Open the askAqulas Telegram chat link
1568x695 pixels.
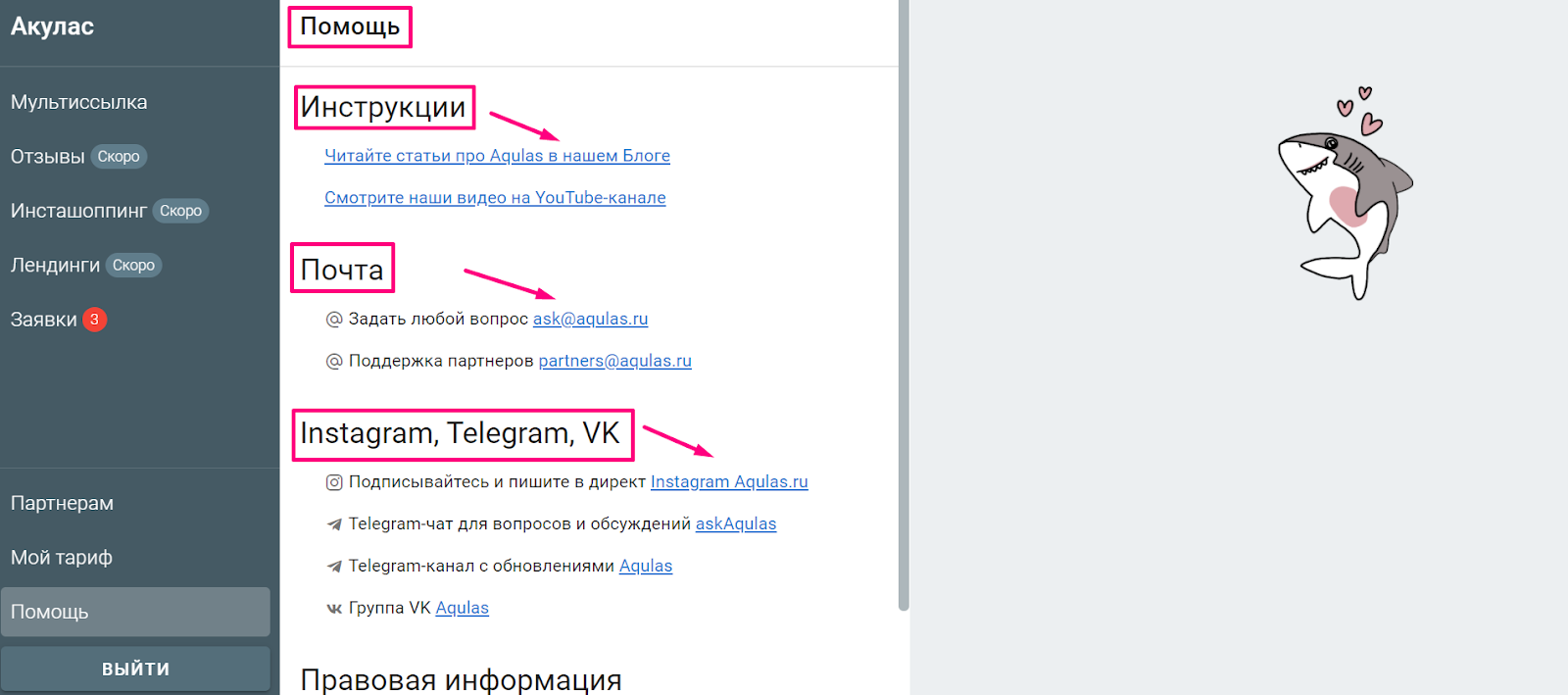[x=736, y=524]
